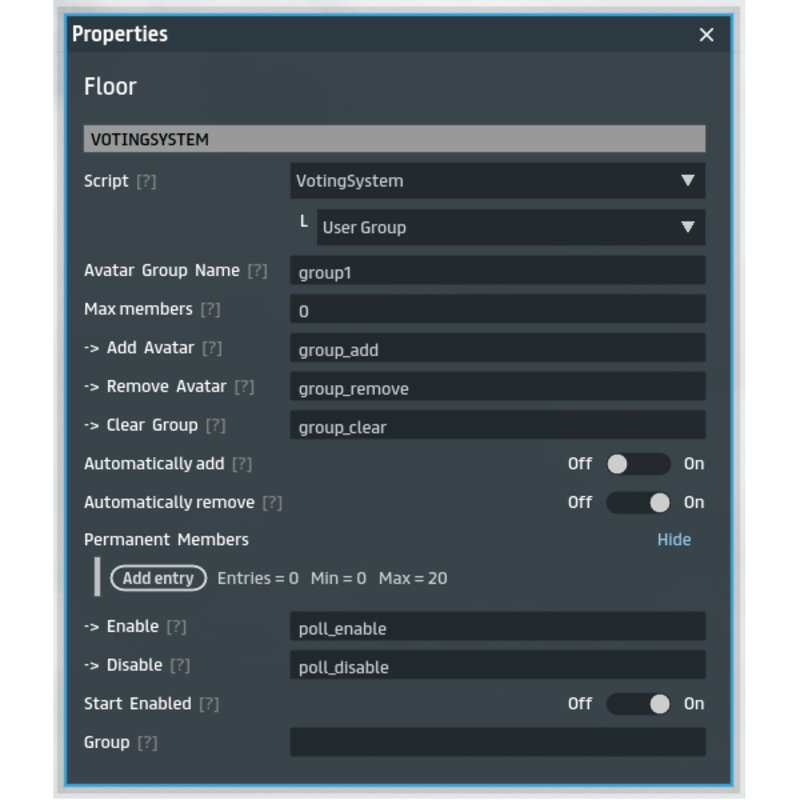Click the poll_enable input field
The height and width of the screenshot is (800, 800).
(497, 628)
